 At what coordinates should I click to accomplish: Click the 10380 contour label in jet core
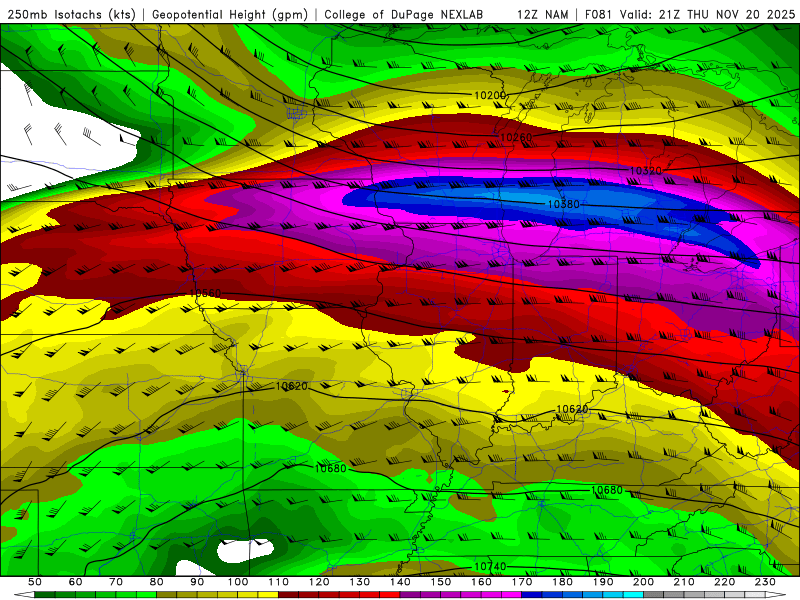tap(563, 204)
